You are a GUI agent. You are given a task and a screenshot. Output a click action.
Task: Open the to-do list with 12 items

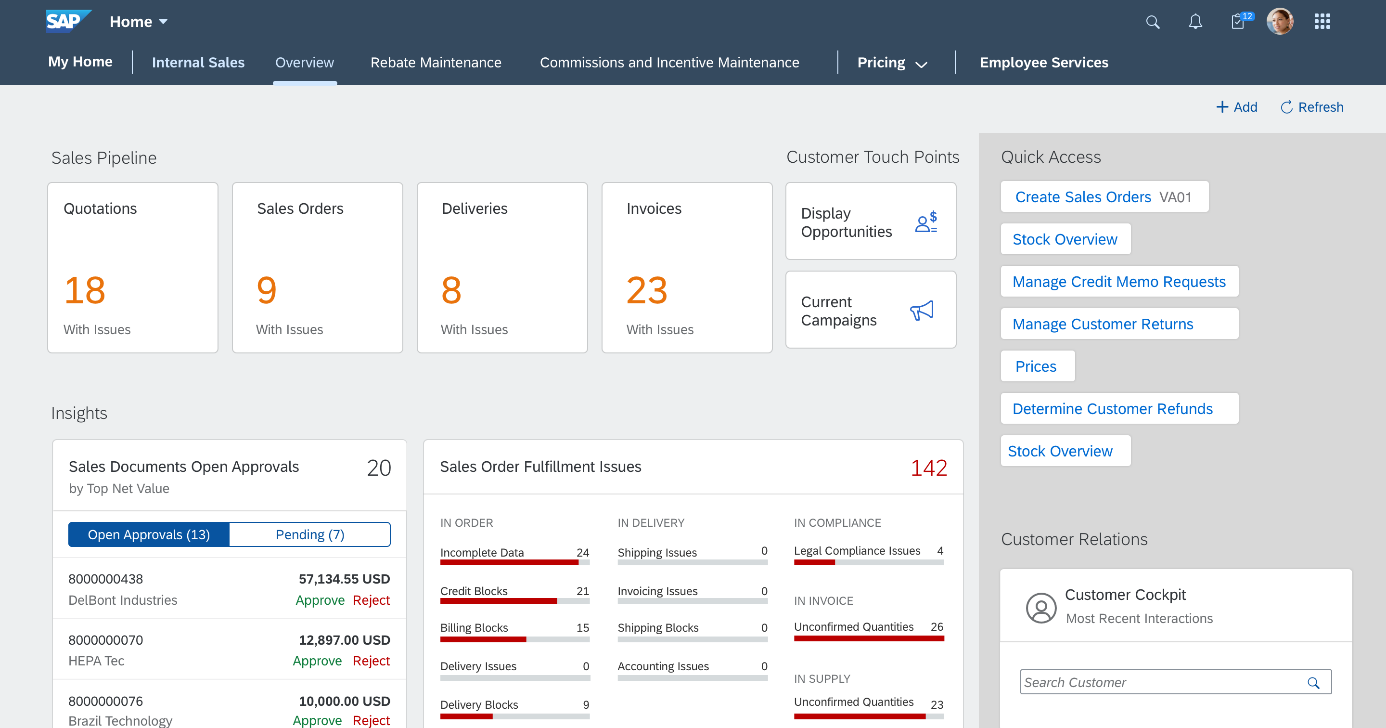[1238, 21]
